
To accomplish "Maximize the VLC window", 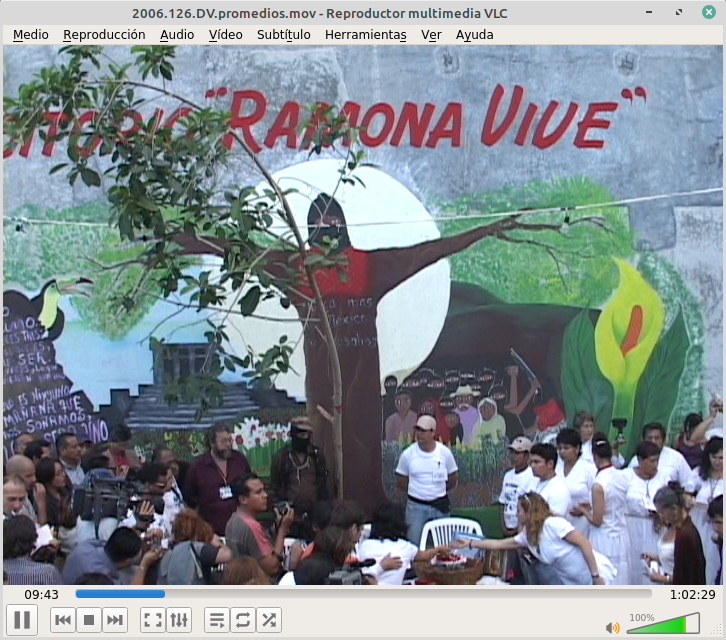I will coord(679,12).
